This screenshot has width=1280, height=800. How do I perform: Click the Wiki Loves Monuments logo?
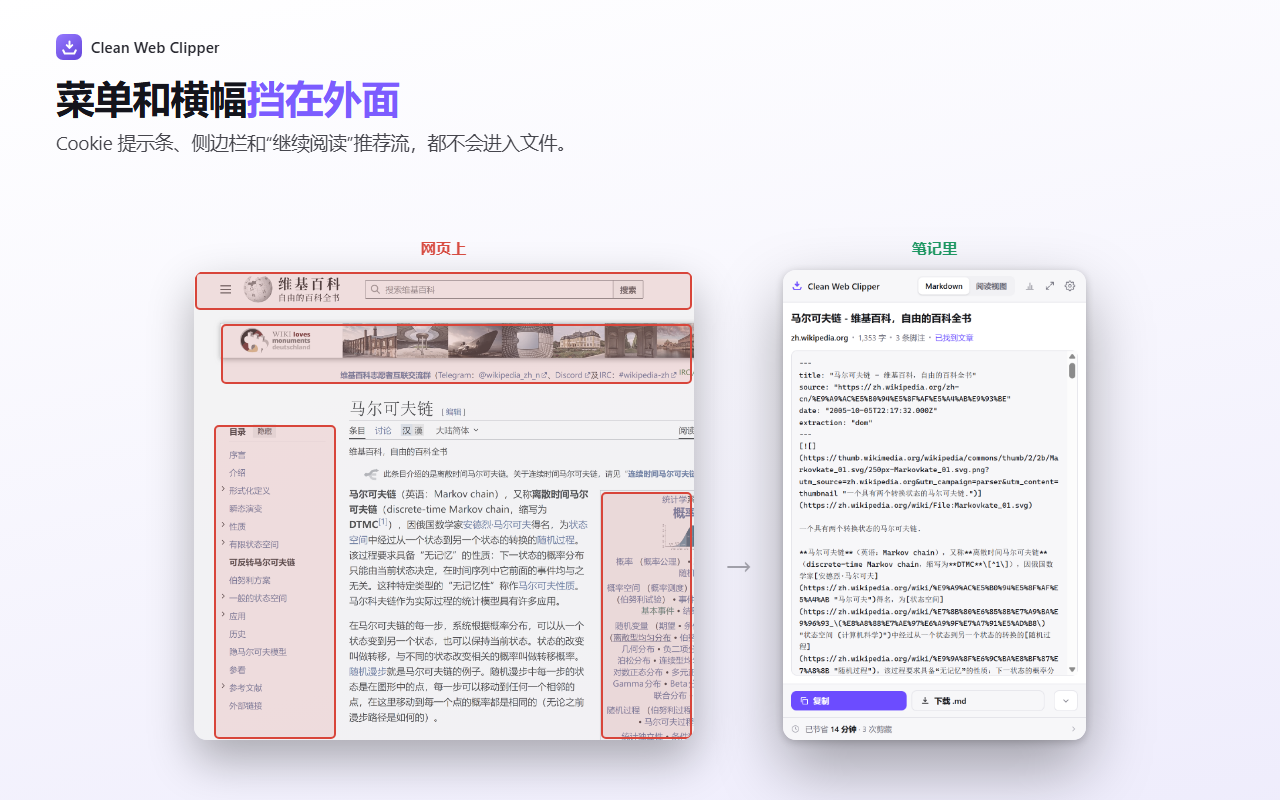point(276,340)
